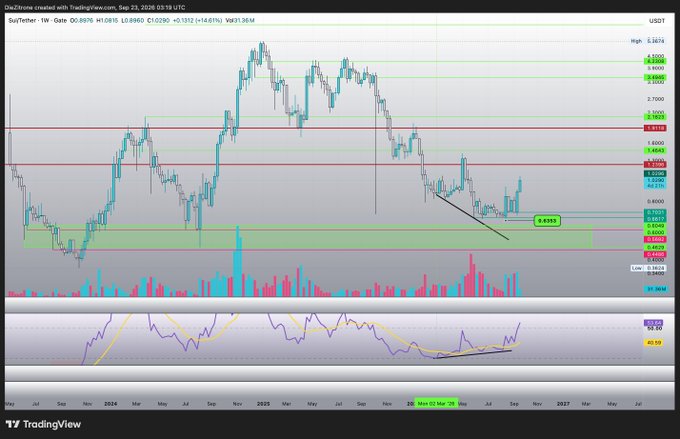Click the 31.36M volume scale label
The image size is (680, 439).
(655, 289)
